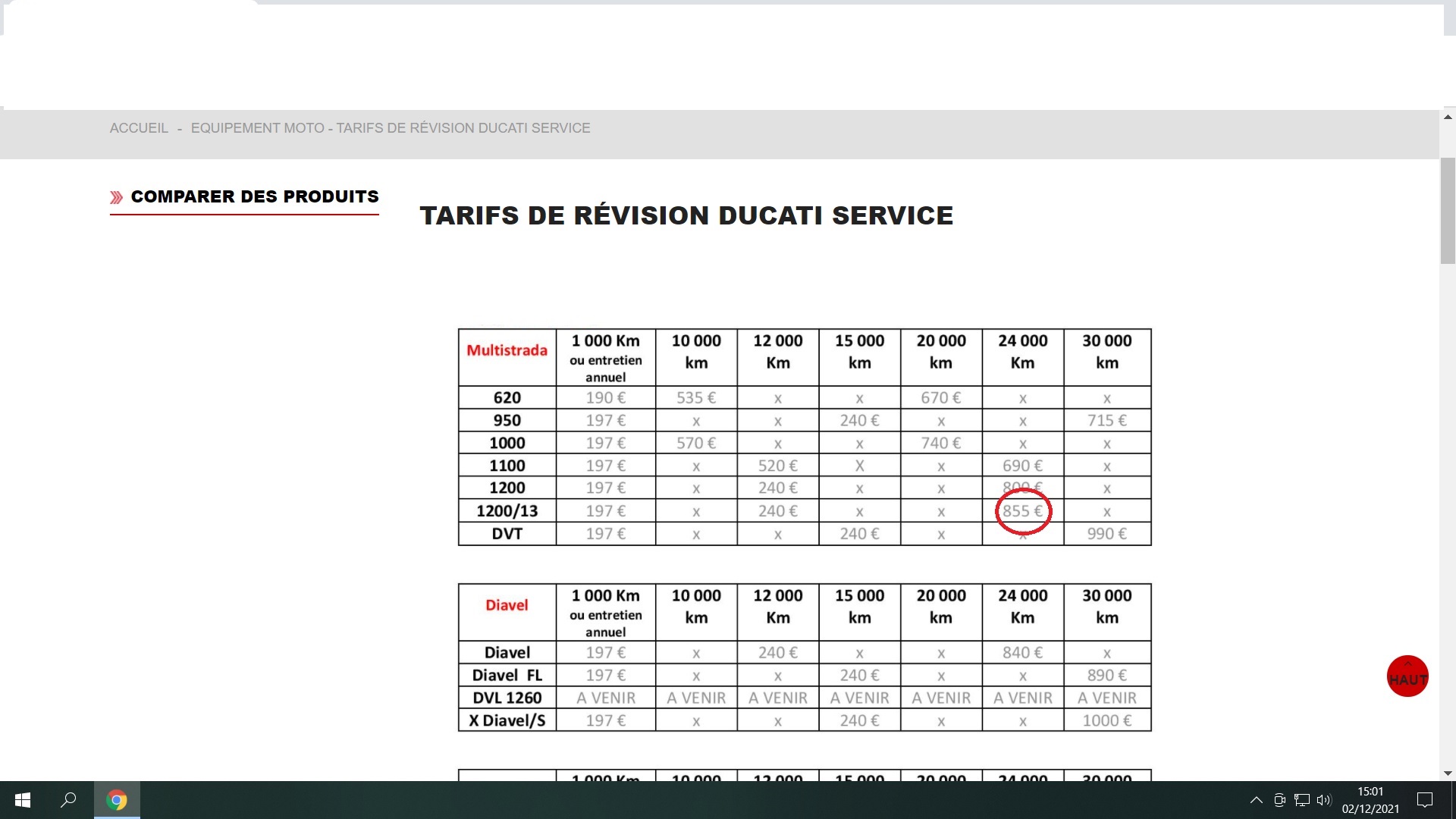This screenshot has height=819, width=1456.
Task: Click the DVT row label
Action: coord(507,534)
